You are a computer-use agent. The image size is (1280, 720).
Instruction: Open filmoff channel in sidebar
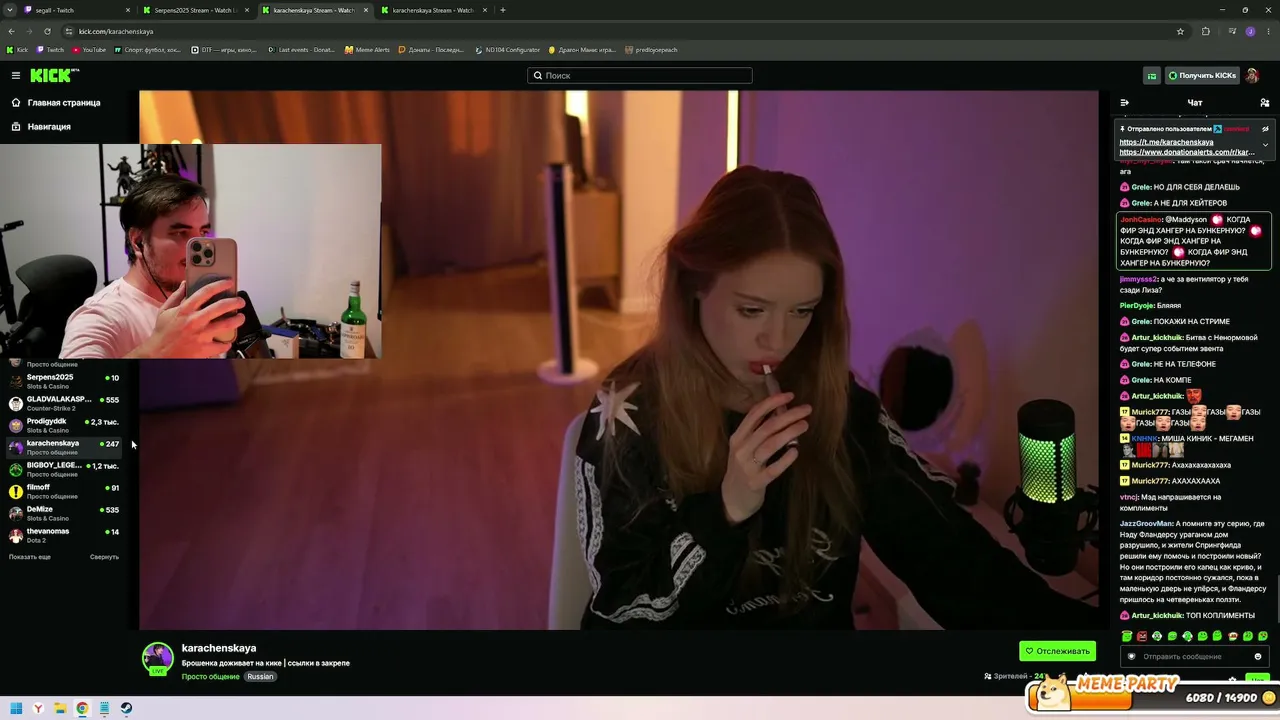point(63,491)
